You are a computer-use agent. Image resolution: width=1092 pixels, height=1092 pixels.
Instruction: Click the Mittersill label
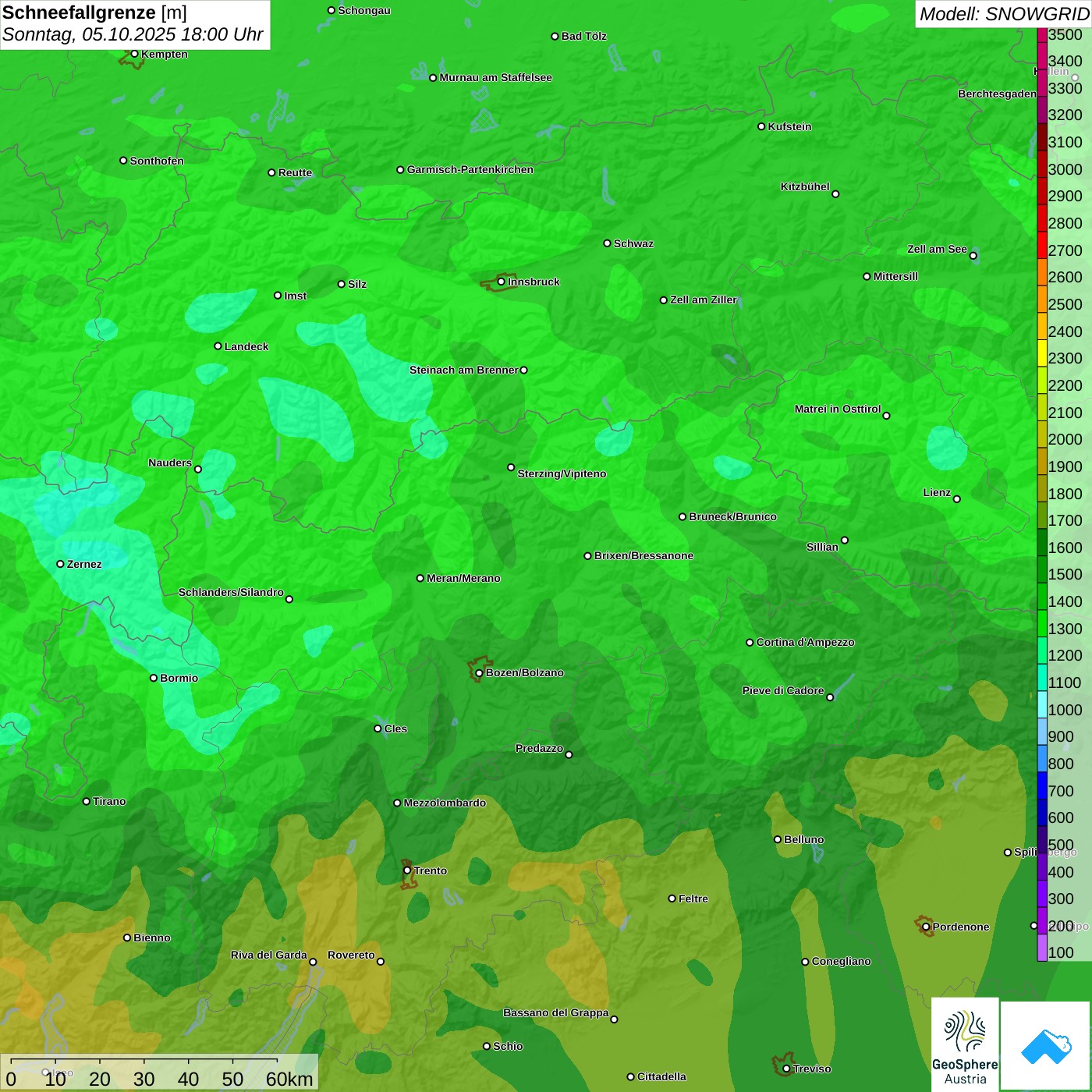tap(895, 276)
